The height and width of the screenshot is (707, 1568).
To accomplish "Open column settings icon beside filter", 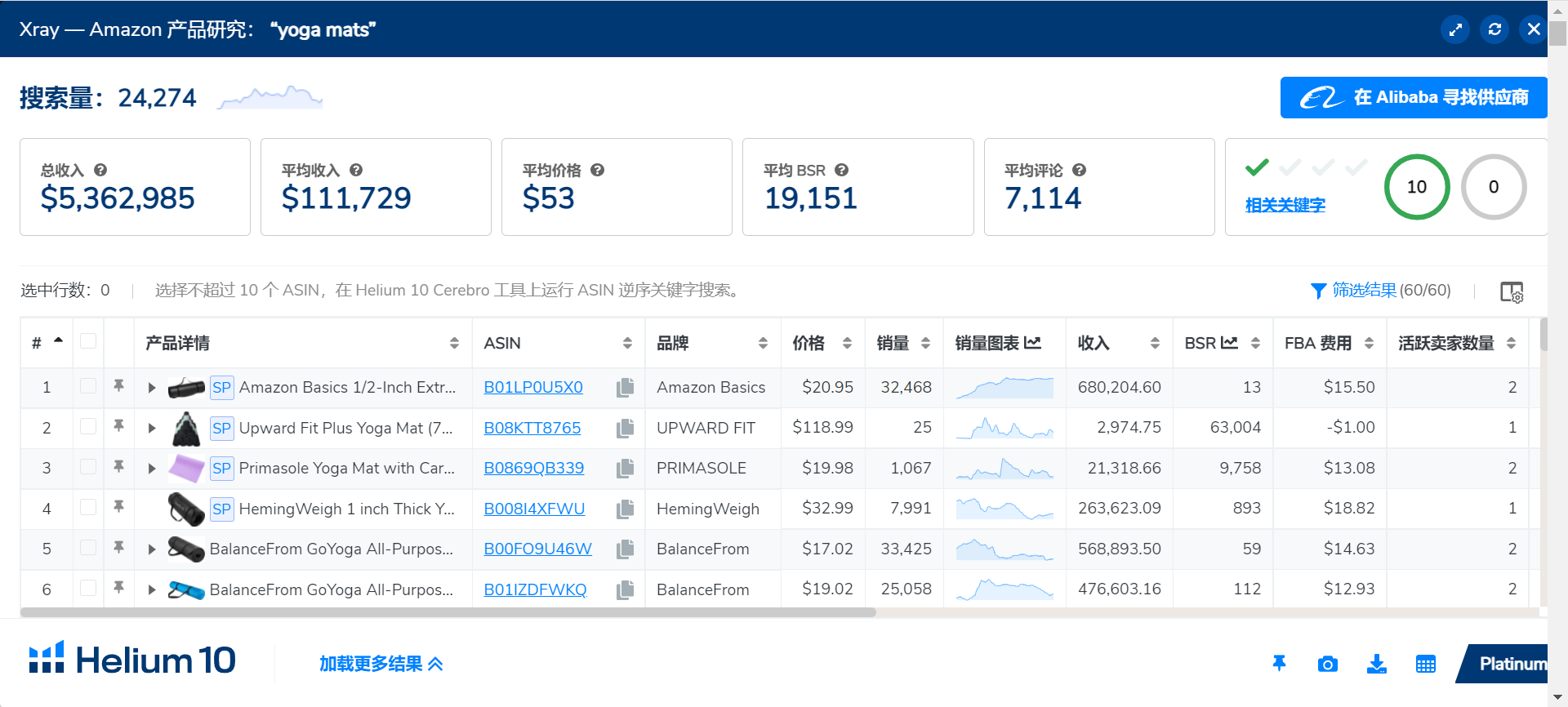I will (1511, 291).
